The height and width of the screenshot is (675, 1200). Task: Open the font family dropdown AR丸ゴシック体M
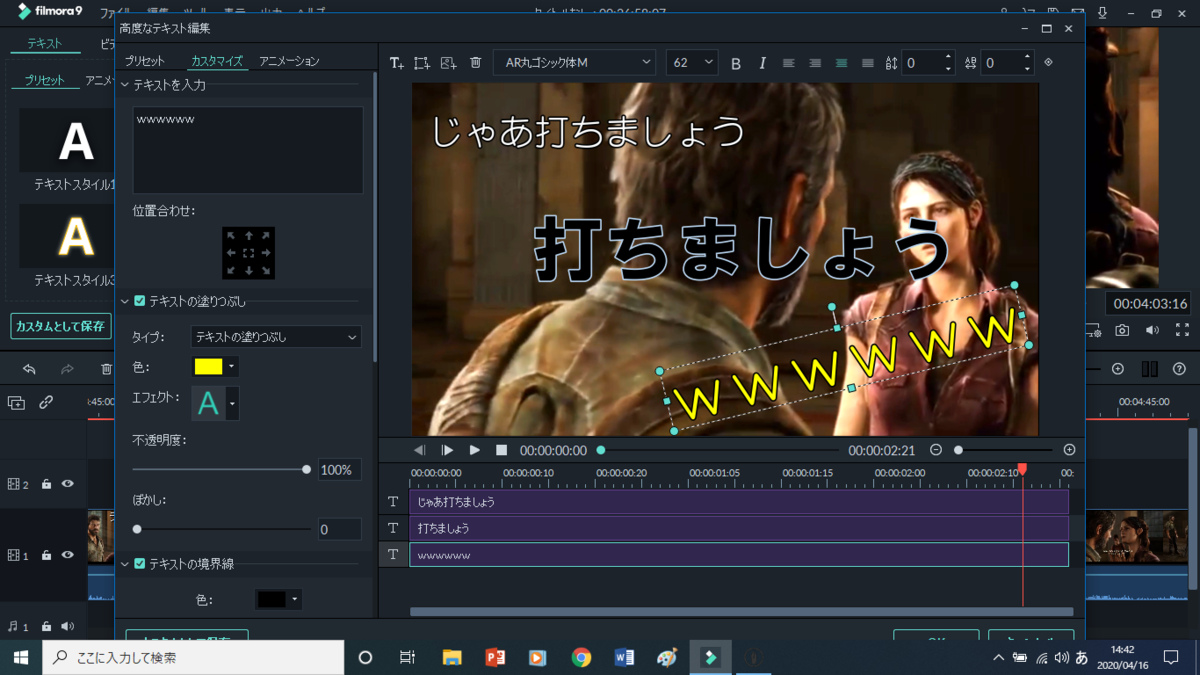click(574, 62)
